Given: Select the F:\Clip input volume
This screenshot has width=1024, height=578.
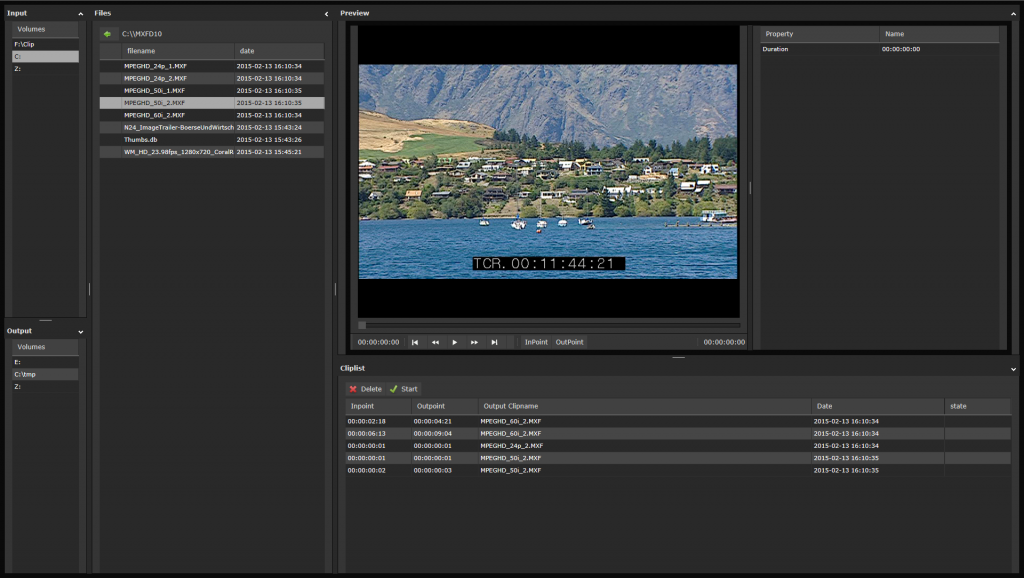Looking at the screenshot, I should click(x=24, y=45).
